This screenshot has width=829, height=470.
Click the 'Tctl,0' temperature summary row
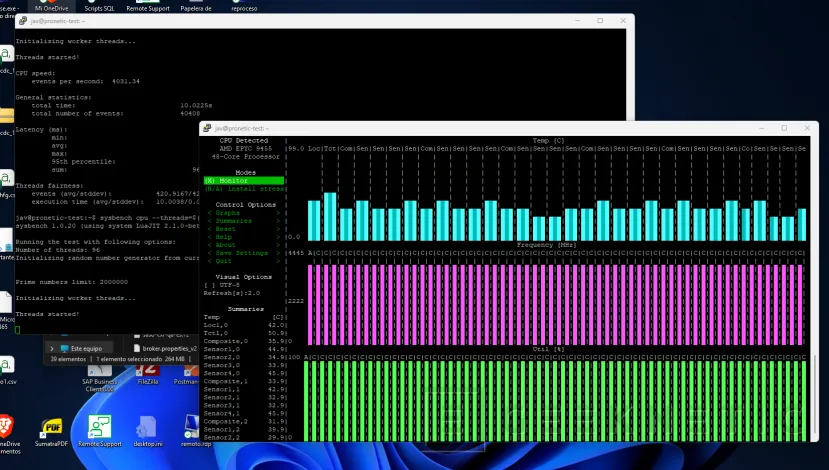(x=245, y=333)
